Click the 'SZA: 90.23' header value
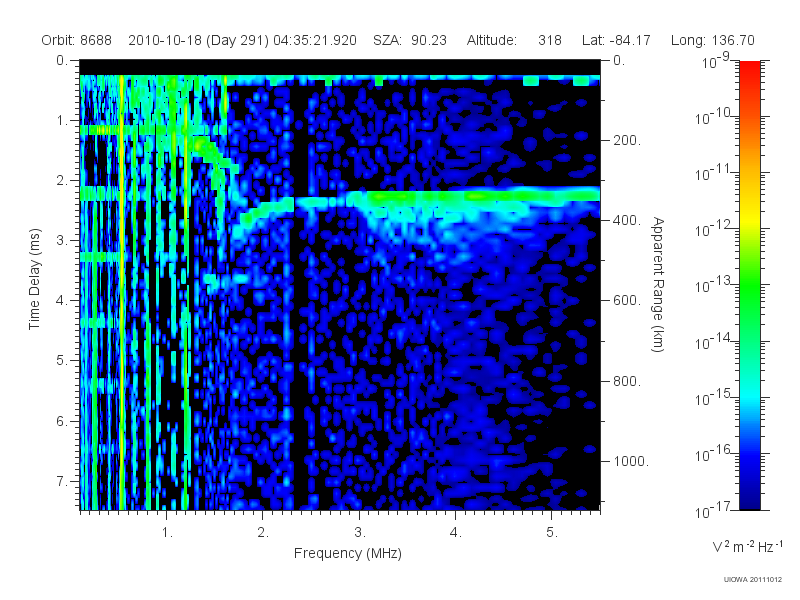This screenshot has height=600, width=800. tap(410, 40)
